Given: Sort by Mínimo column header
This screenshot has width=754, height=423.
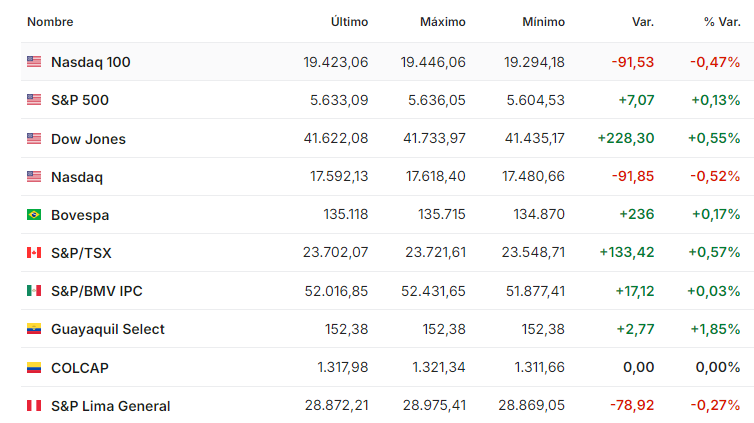Looking at the screenshot, I should tap(543, 22).
